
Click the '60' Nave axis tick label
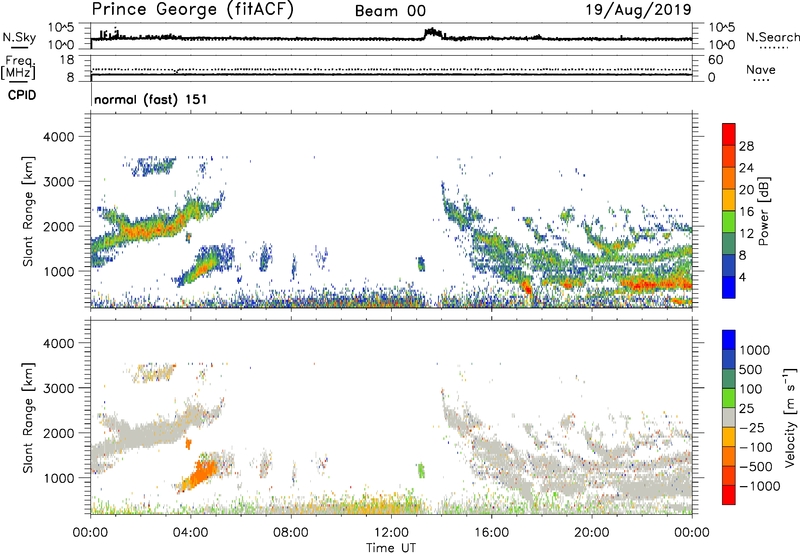[x=715, y=60]
